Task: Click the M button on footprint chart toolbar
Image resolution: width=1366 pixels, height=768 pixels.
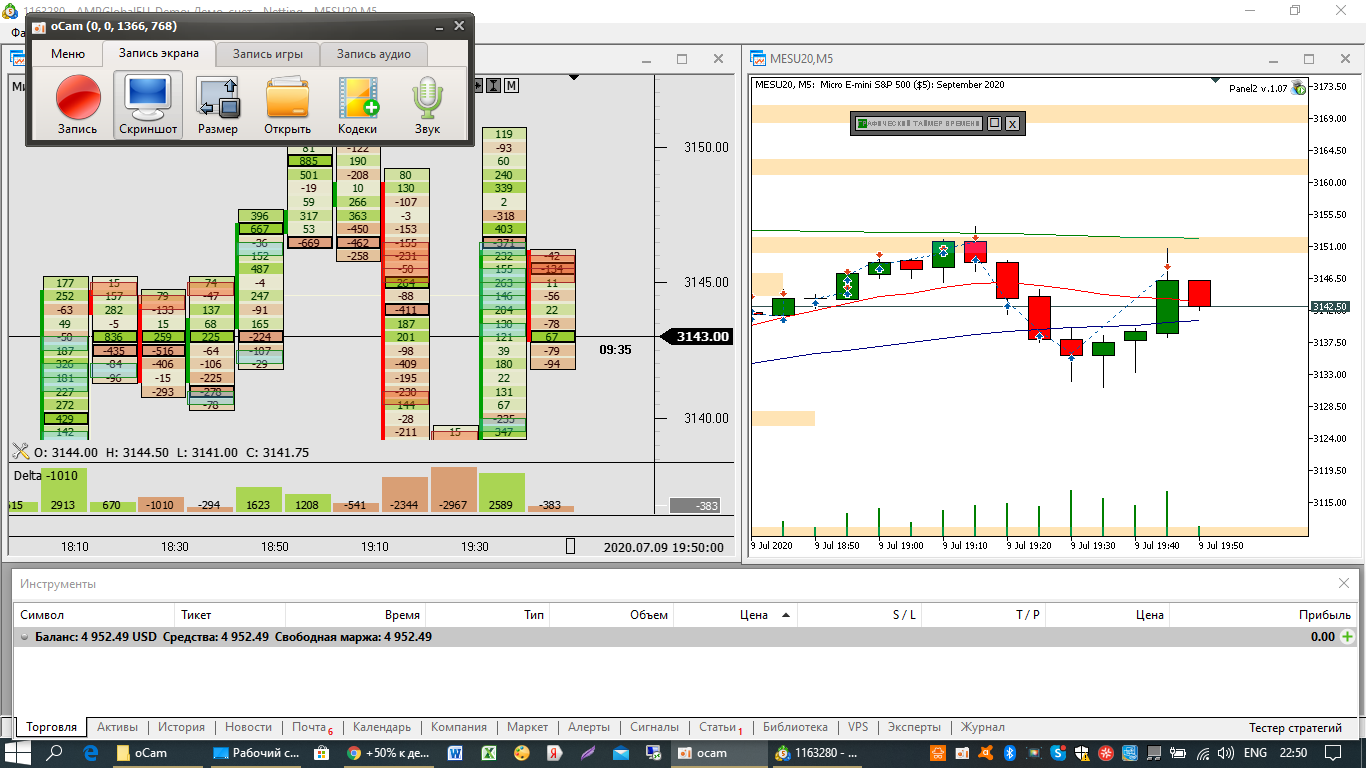Action: pos(511,85)
